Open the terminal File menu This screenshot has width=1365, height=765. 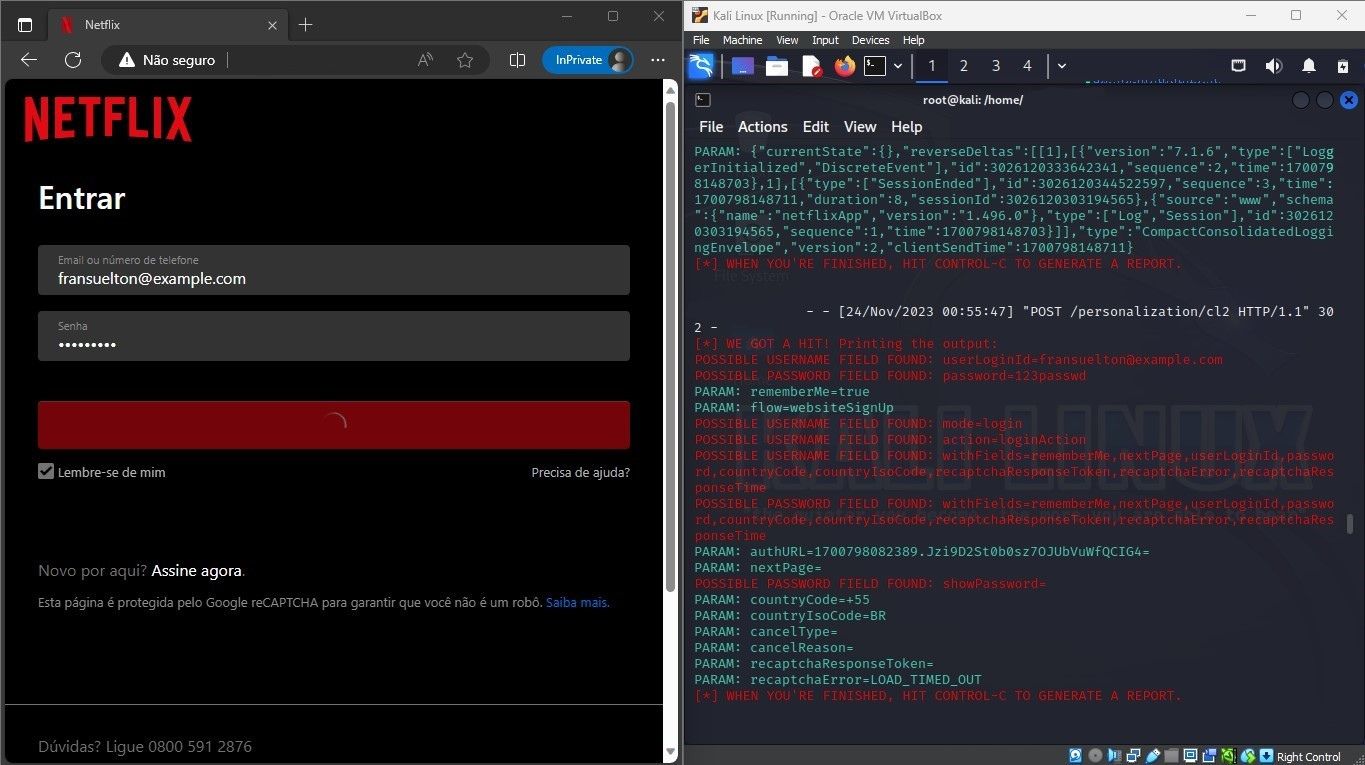point(711,127)
